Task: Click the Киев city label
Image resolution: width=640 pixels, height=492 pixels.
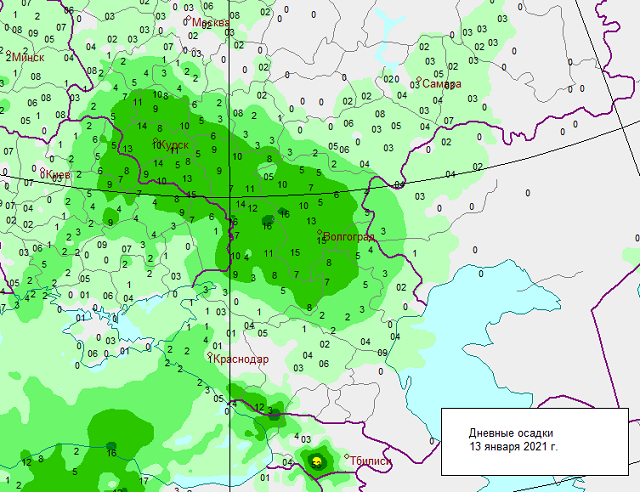Action: (58, 175)
